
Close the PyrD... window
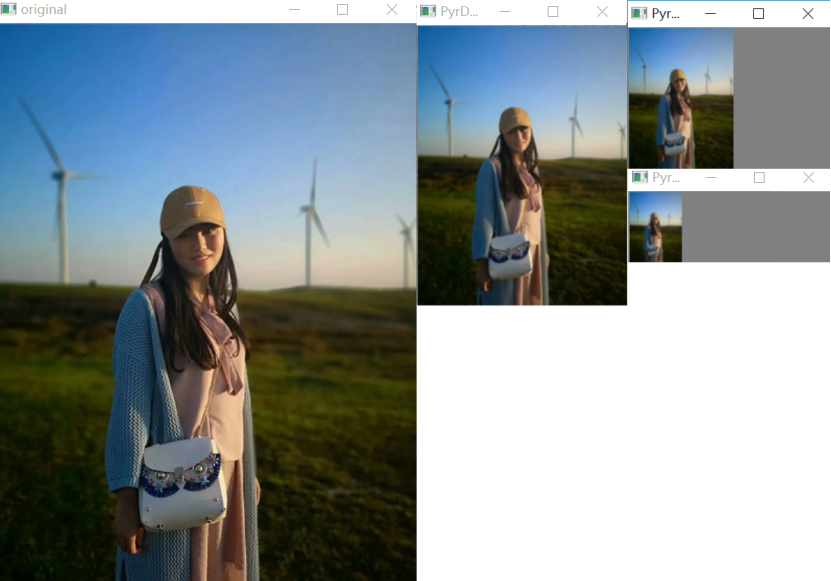(x=602, y=11)
